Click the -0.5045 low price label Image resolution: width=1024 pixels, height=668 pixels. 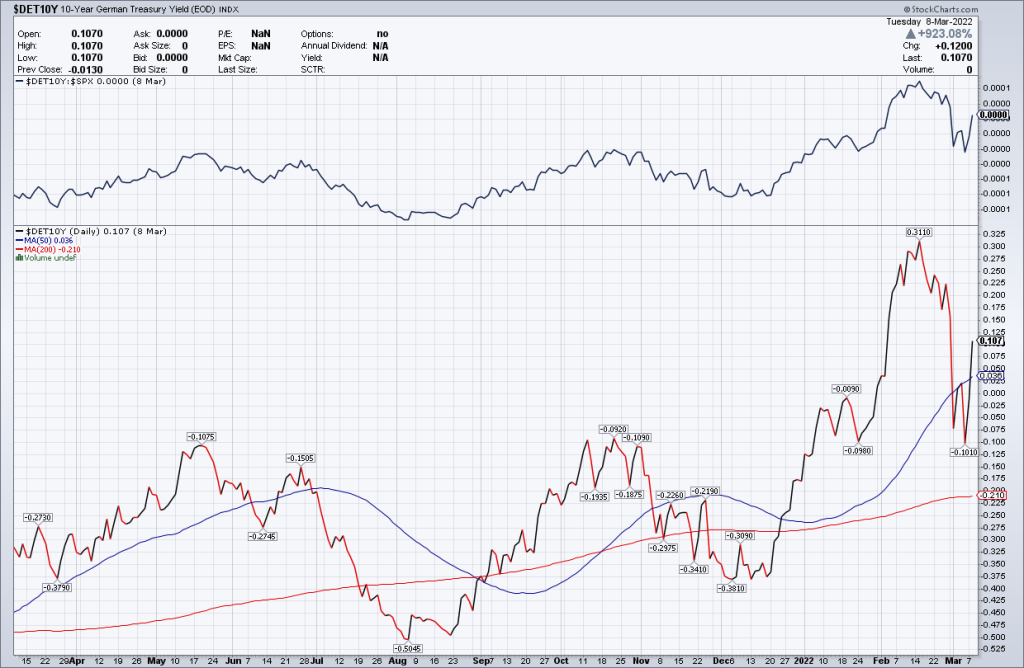(x=407, y=648)
